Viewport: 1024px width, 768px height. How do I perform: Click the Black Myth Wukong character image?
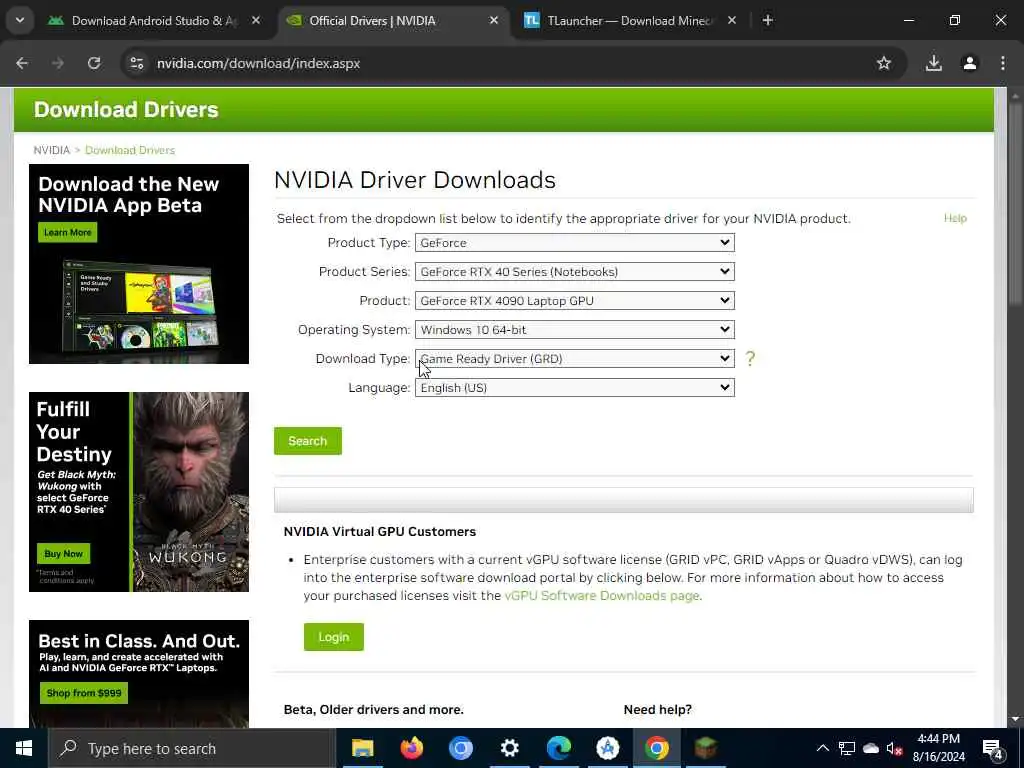[x=190, y=492]
